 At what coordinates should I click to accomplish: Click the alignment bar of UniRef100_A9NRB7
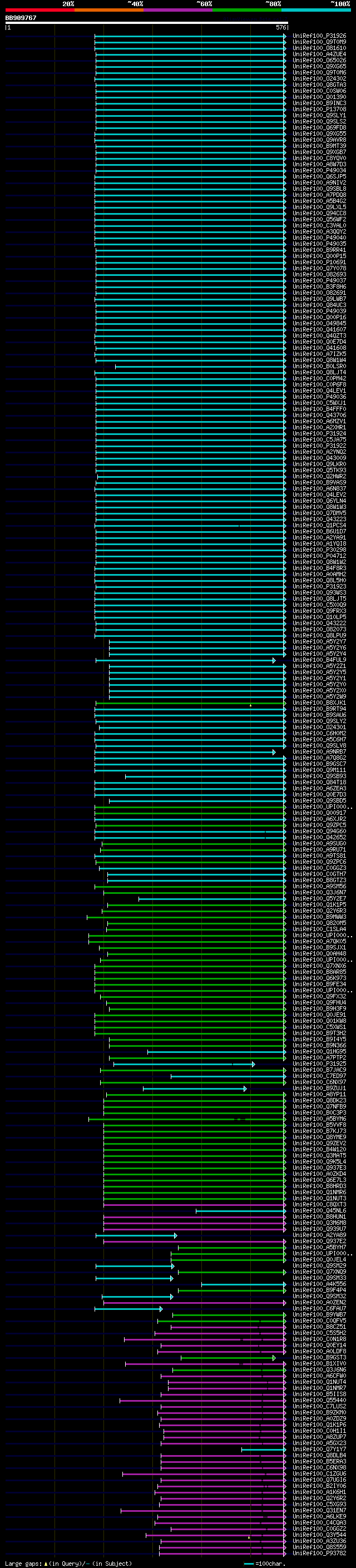coord(185,752)
